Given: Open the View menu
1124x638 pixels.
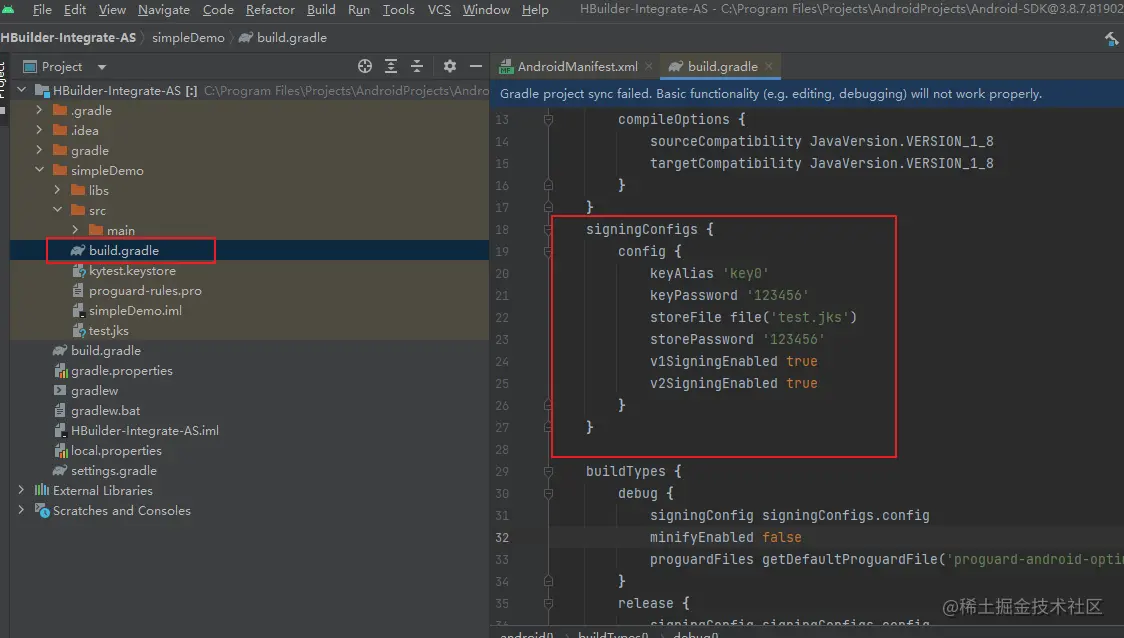Looking at the screenshot, I should point(112,9).
